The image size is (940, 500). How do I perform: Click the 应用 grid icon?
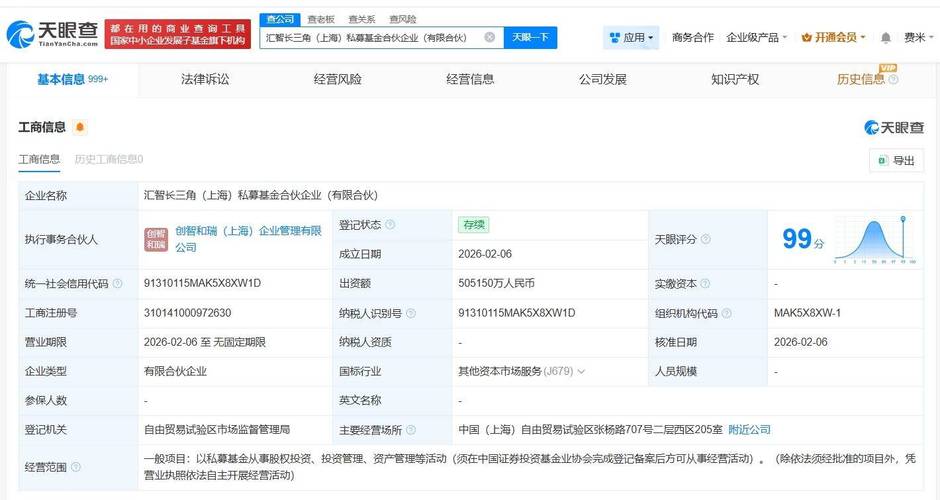pos(614,38)
